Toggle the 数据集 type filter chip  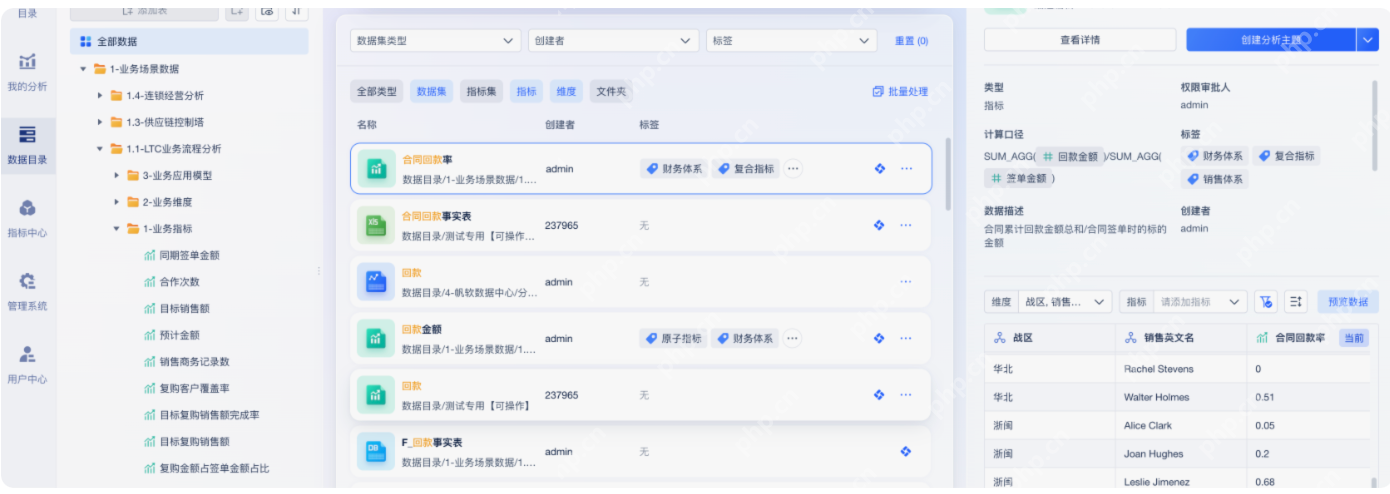(x=432, y=91)
